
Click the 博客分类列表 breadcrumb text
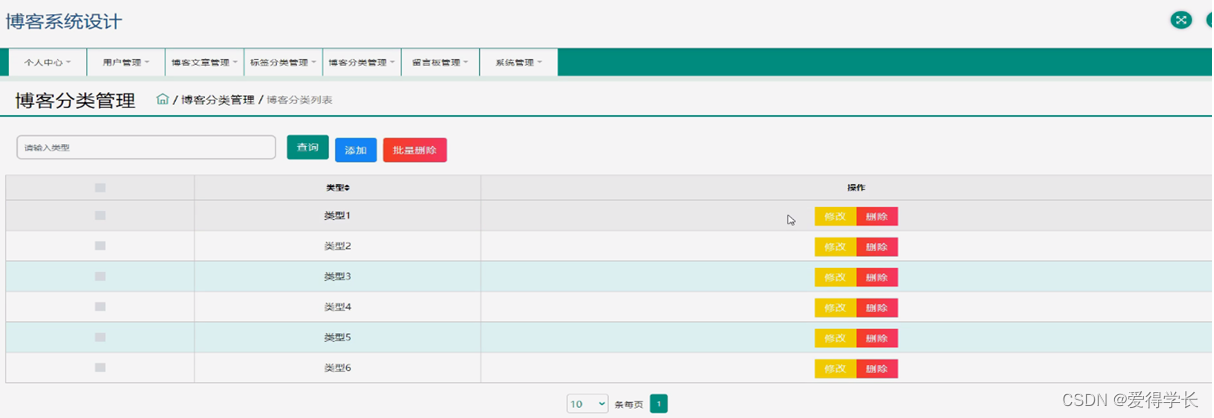coord(299,100)
